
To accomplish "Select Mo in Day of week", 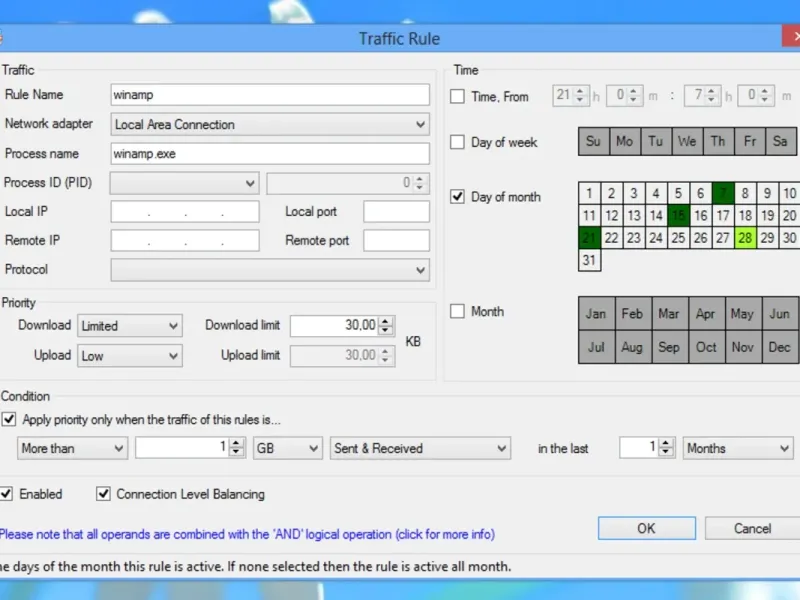I will tap(624, 141).
